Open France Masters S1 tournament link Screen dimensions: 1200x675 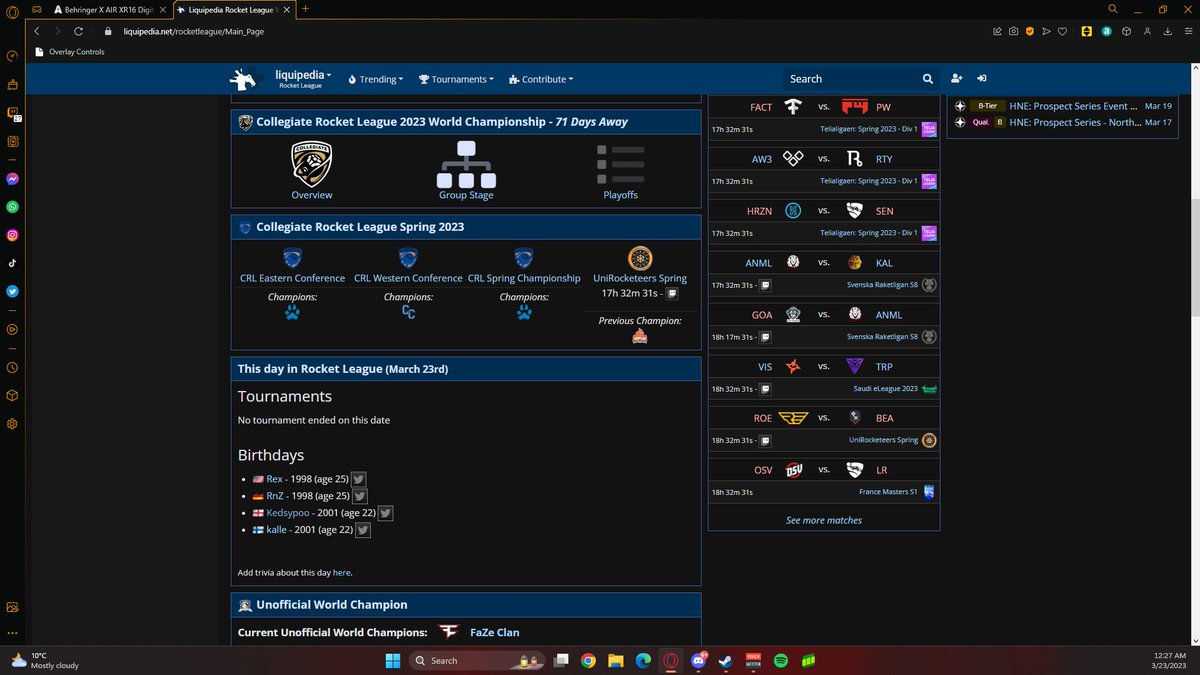pos(888,492)
